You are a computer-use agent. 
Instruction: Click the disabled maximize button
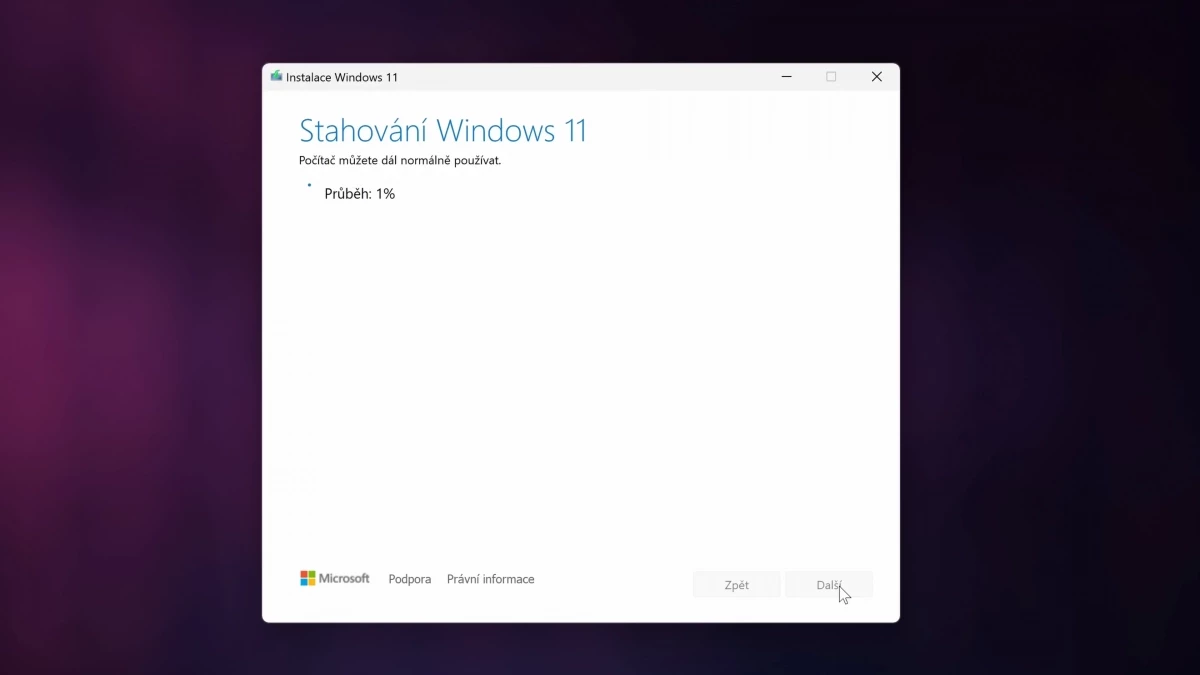[831, 77]
